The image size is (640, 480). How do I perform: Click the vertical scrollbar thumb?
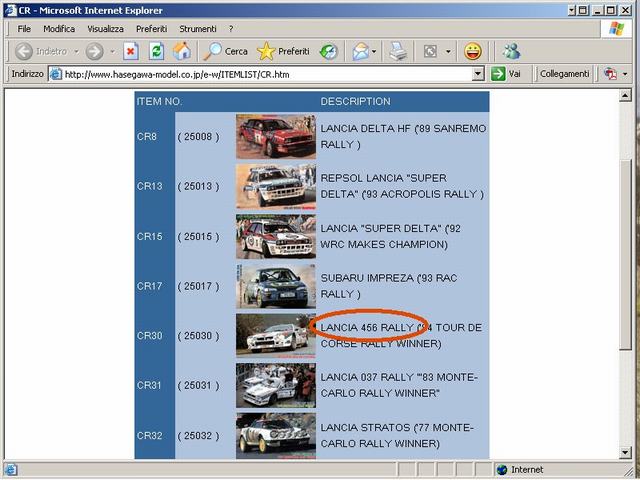point(625,254)
